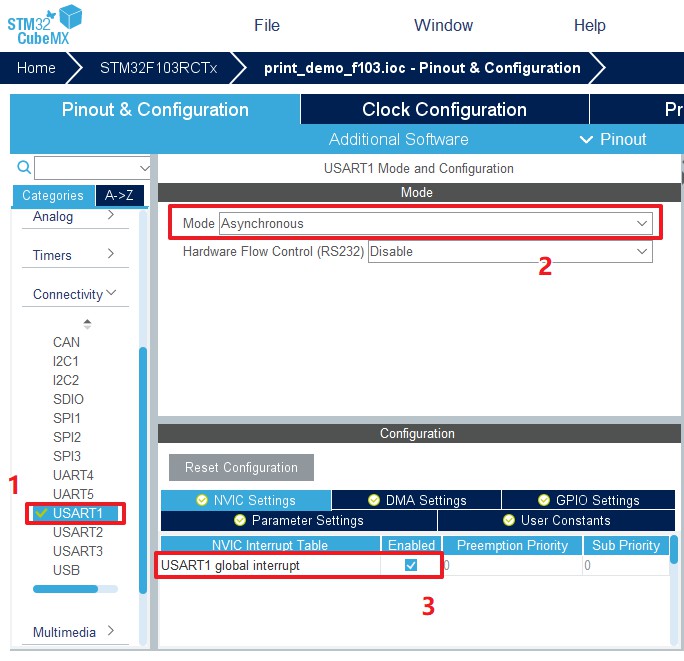
Task: Click Sub Priority column header
Action: (x=626, y=545)
